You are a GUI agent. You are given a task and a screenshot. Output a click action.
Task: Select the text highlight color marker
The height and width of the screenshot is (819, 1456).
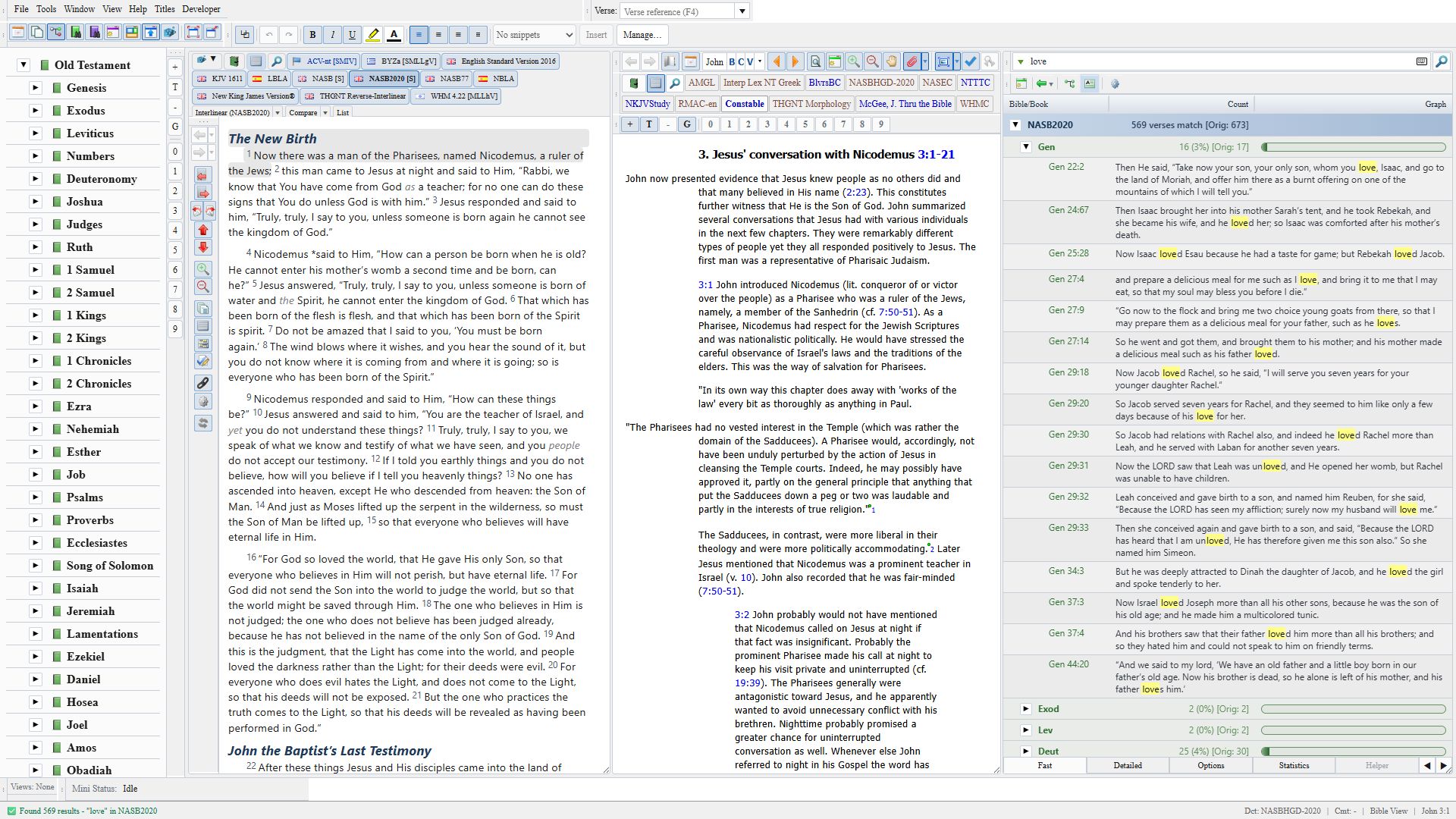click(372, 34)
